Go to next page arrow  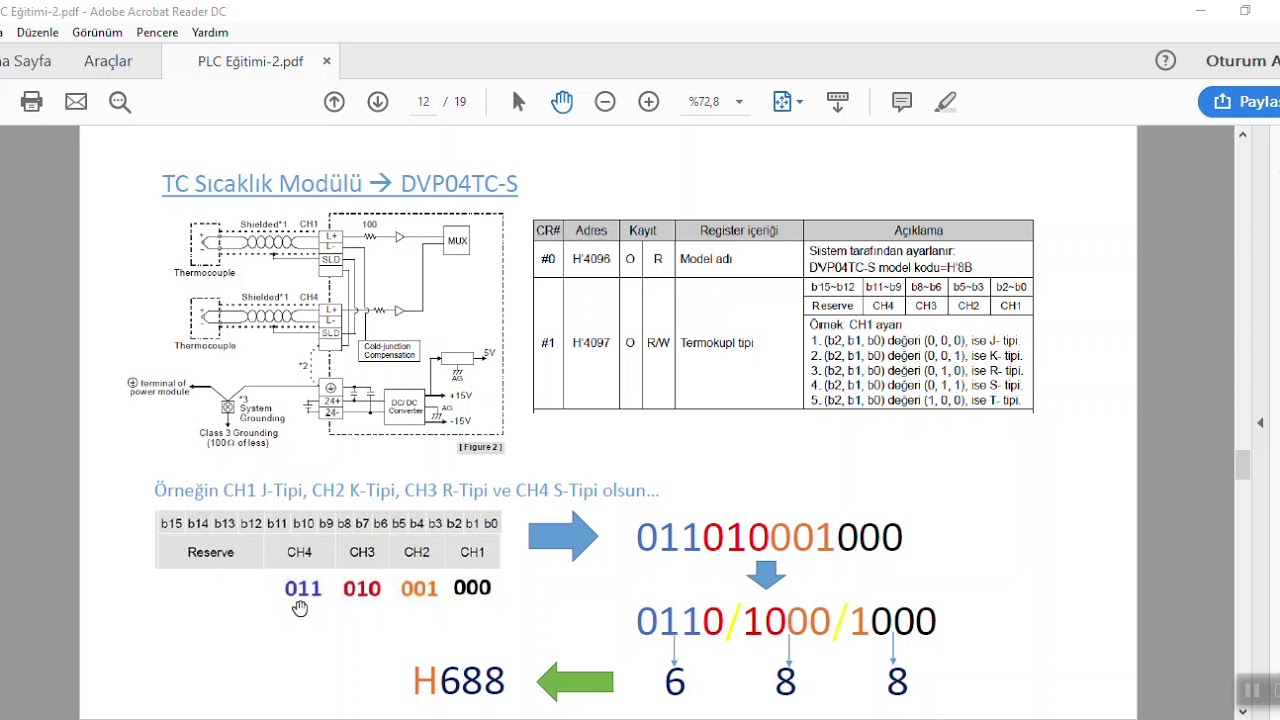point(378,101)
